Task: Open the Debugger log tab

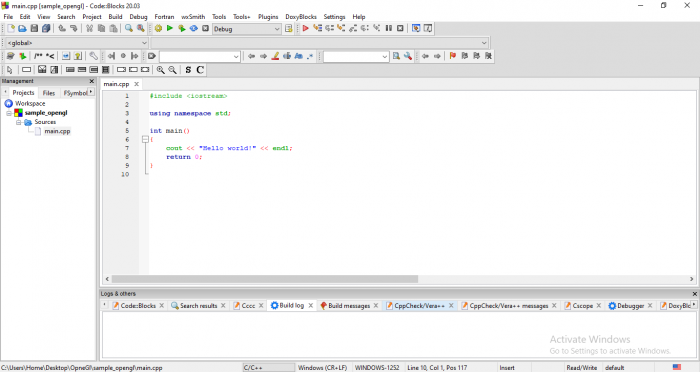Action: tap(630, 305)
